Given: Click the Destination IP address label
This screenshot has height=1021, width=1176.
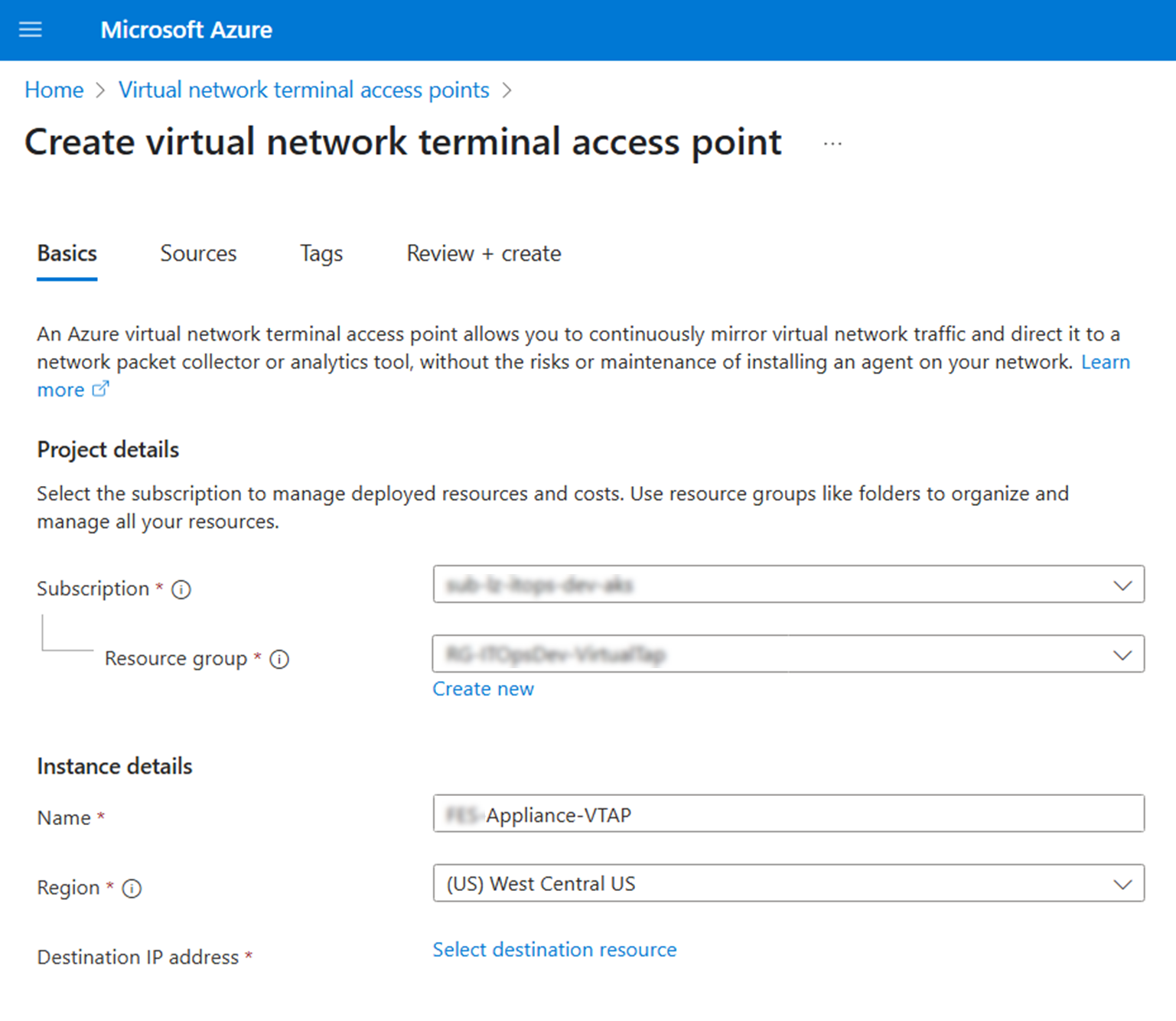Looking at the screenshot, I should click(x=138, y=957).
